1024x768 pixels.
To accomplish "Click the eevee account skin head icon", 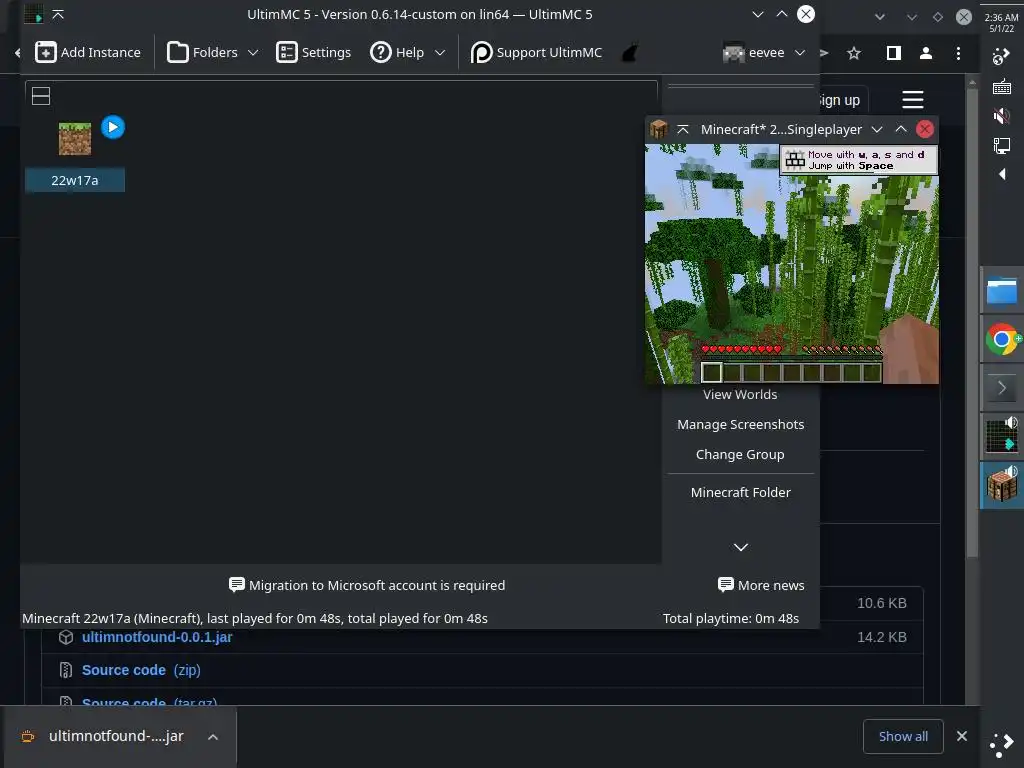I will [x=733, y=52].
